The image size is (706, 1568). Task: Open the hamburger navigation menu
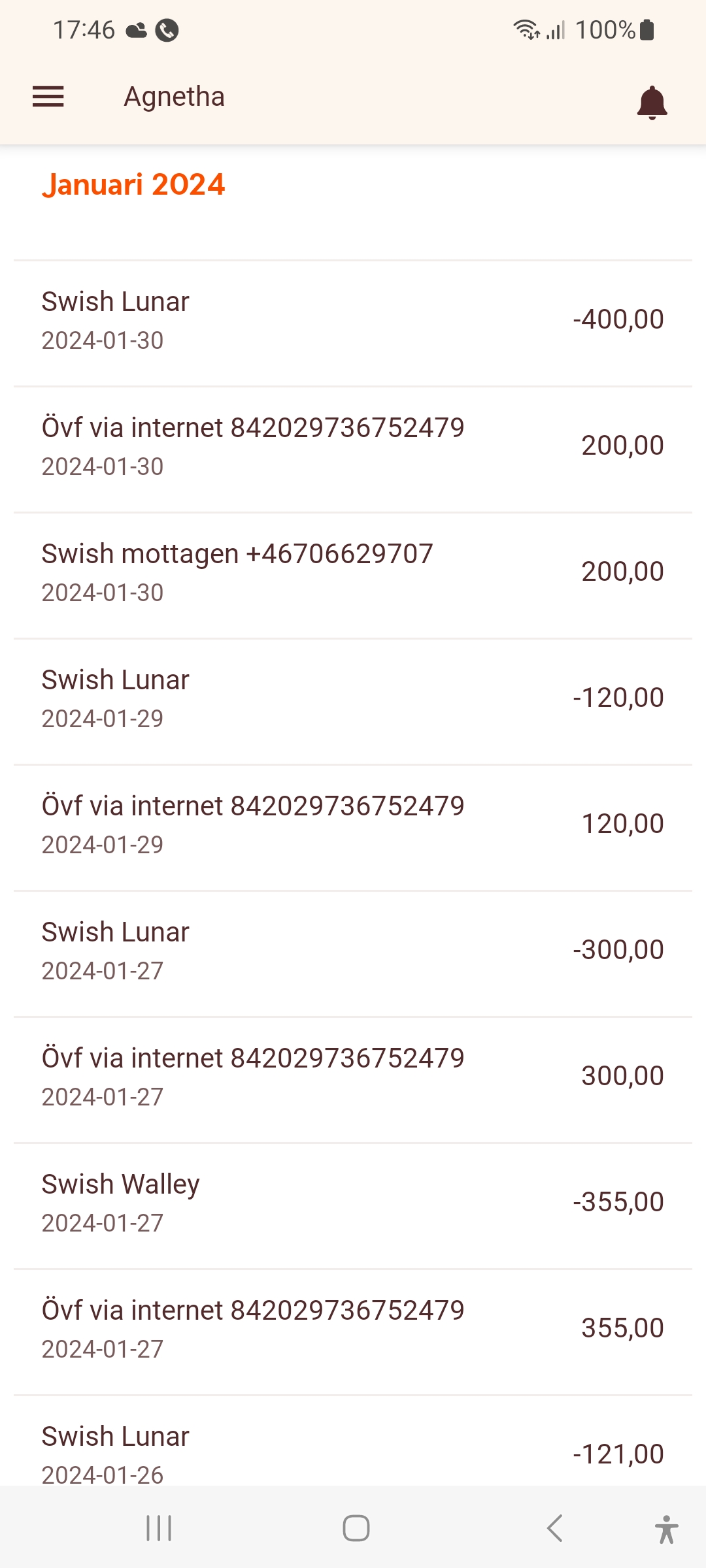(x=48, y=97)
